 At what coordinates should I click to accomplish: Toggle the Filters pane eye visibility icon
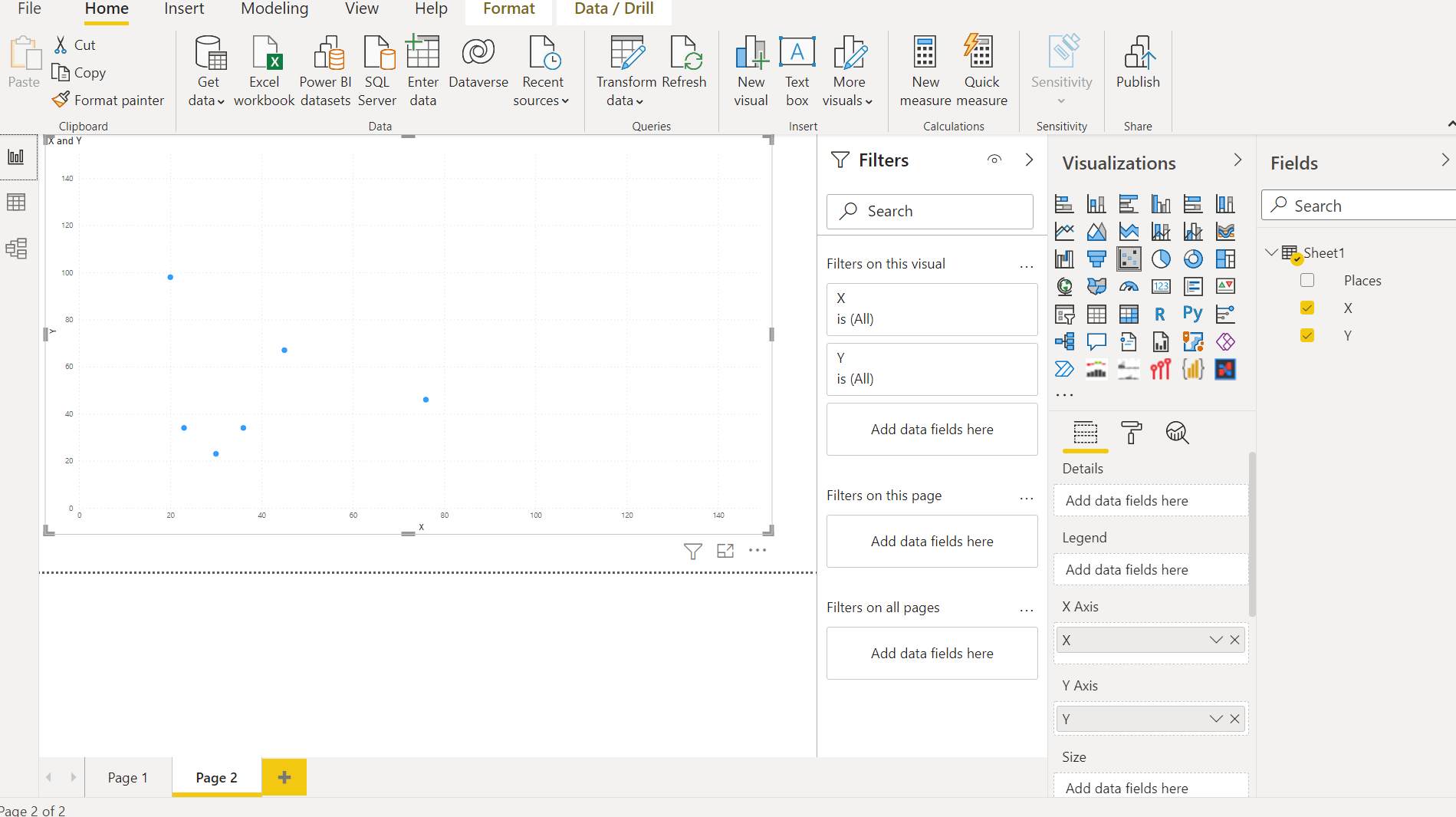[x=994, y=160]
